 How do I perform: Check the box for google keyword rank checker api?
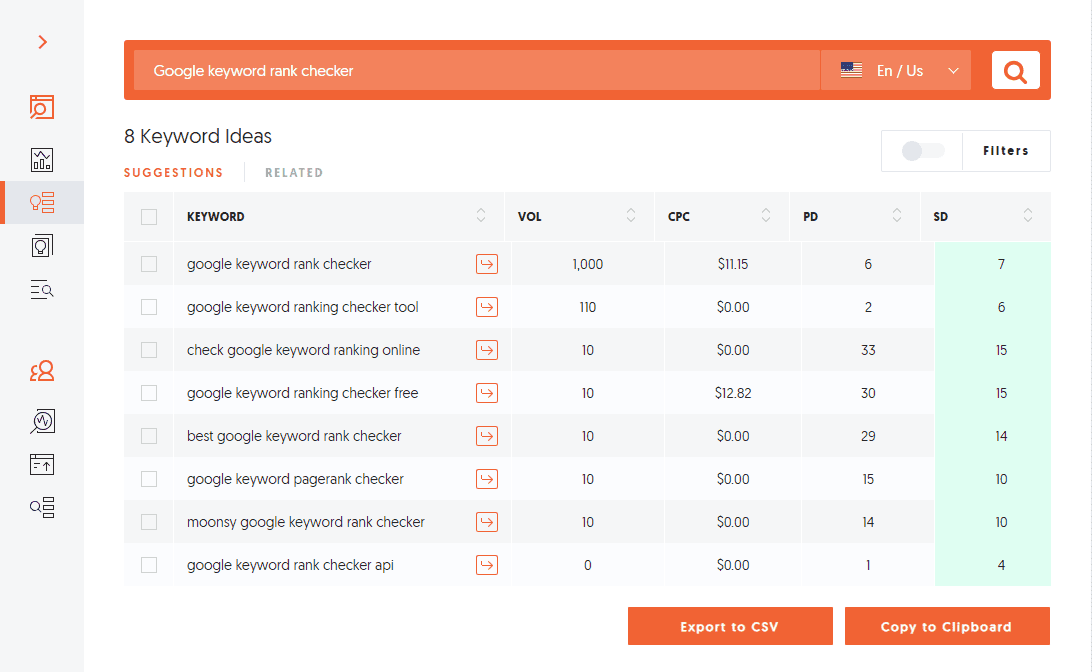coord(149,565)
